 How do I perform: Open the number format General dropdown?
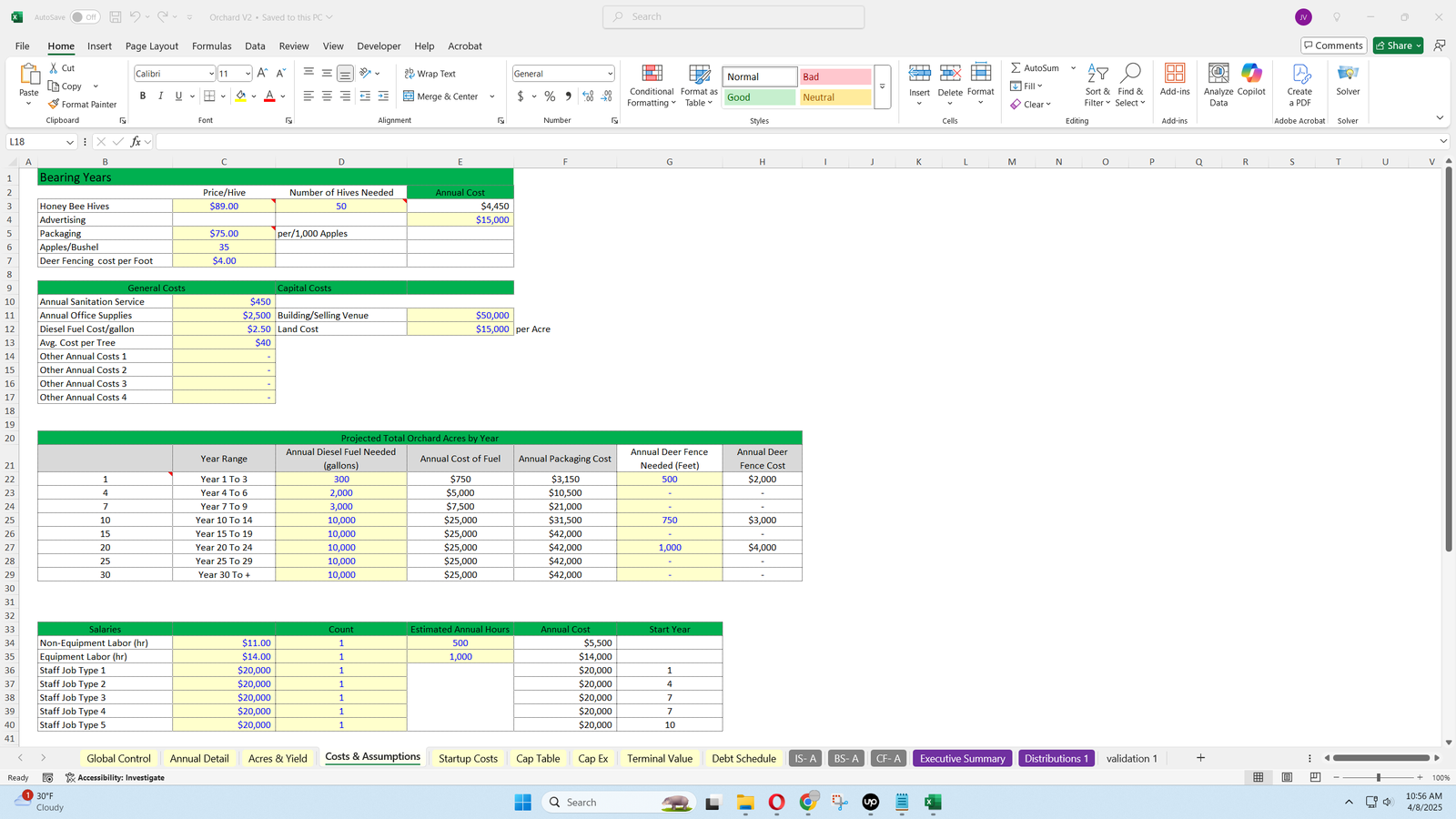[x=610, y=74]
